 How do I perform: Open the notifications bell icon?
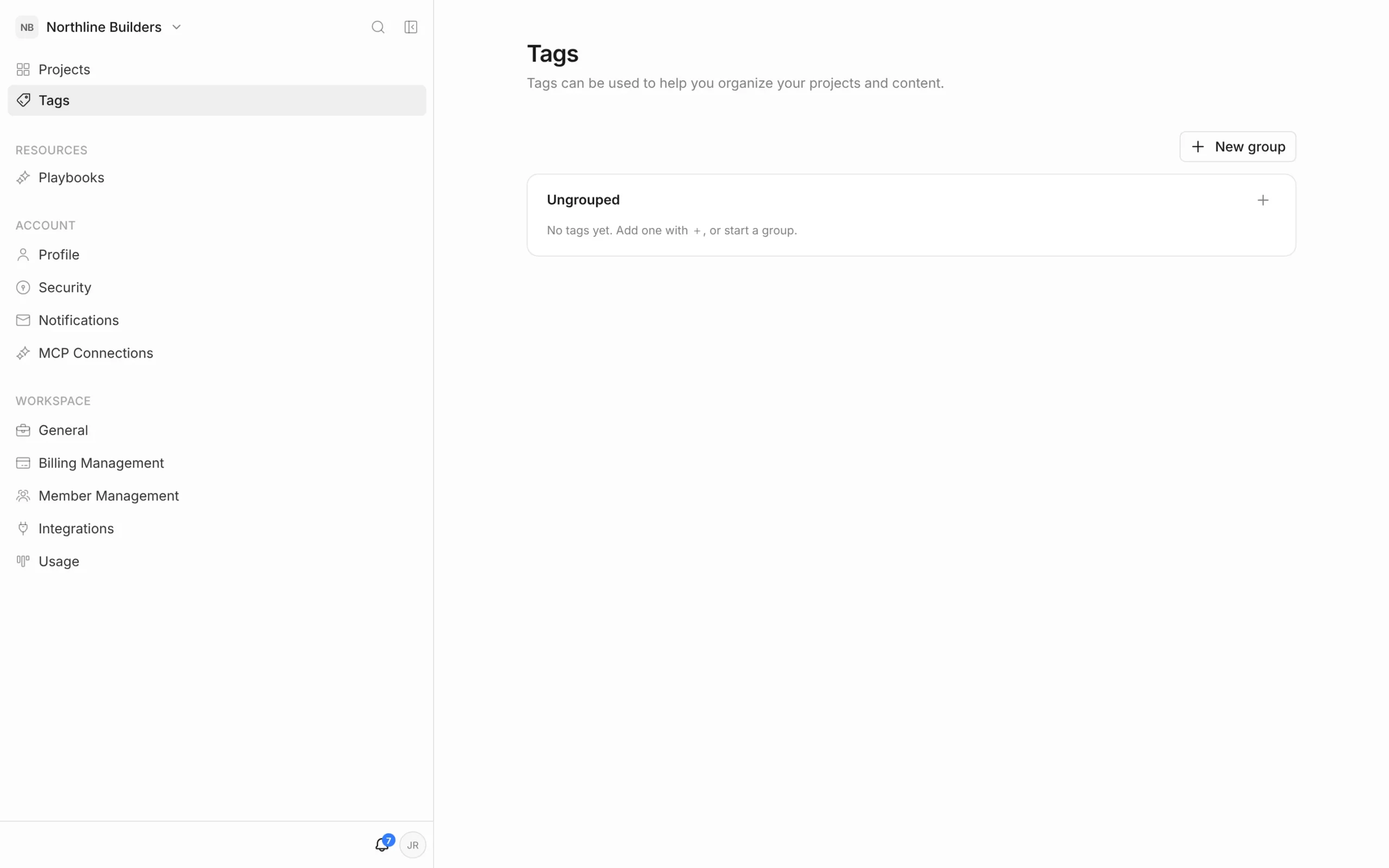[381, 845]
